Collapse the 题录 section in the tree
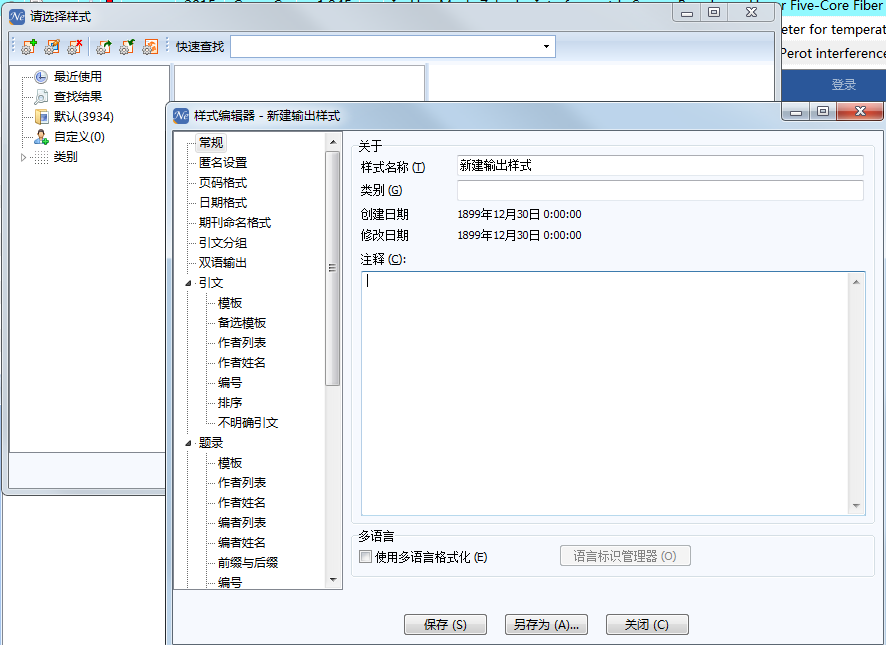This screenshot has height=645, width=886. pyautogui.click(x=189, y=443)
